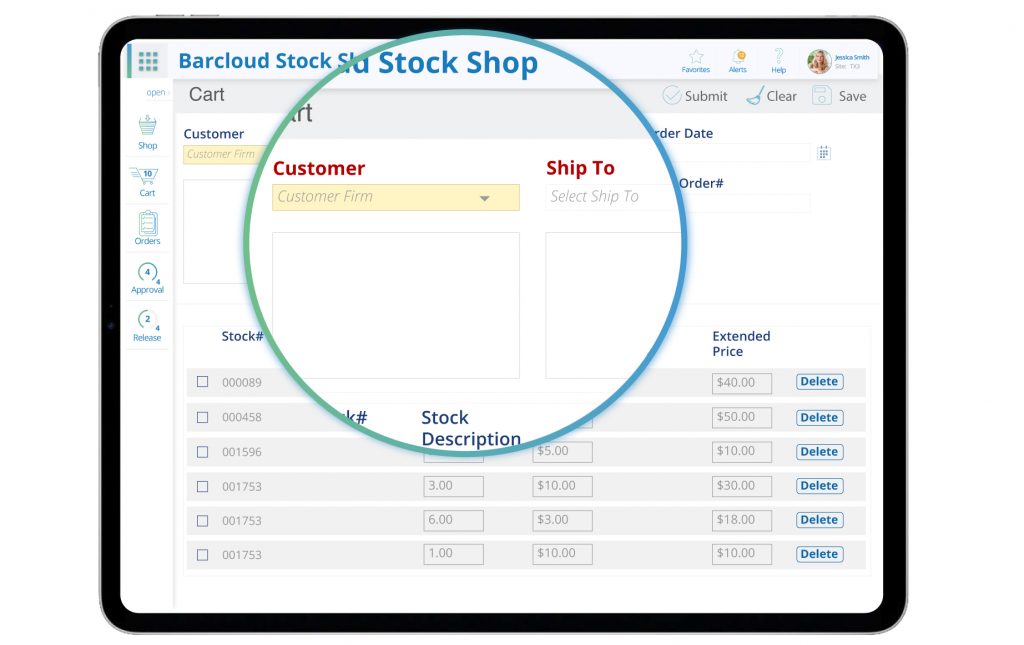Clear the cart with the broom button
This screenshot has width=1024, height=645.
click(x=772, y=96)
